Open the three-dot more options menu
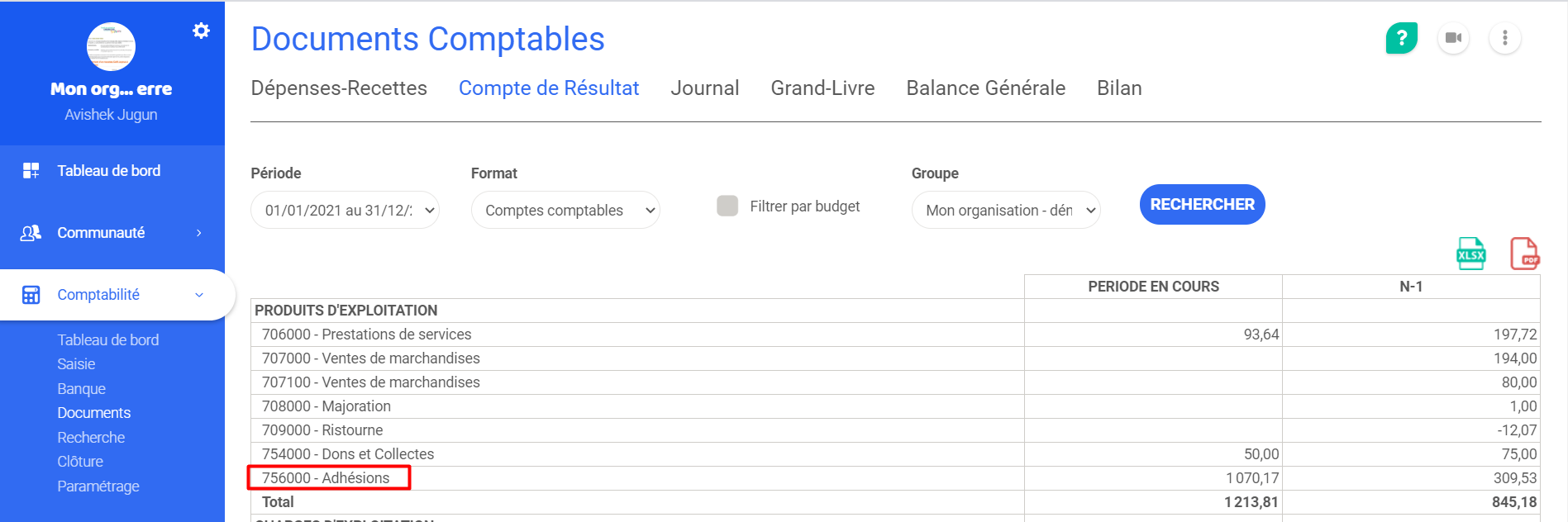The image size is (1568, 522). 1505,38
